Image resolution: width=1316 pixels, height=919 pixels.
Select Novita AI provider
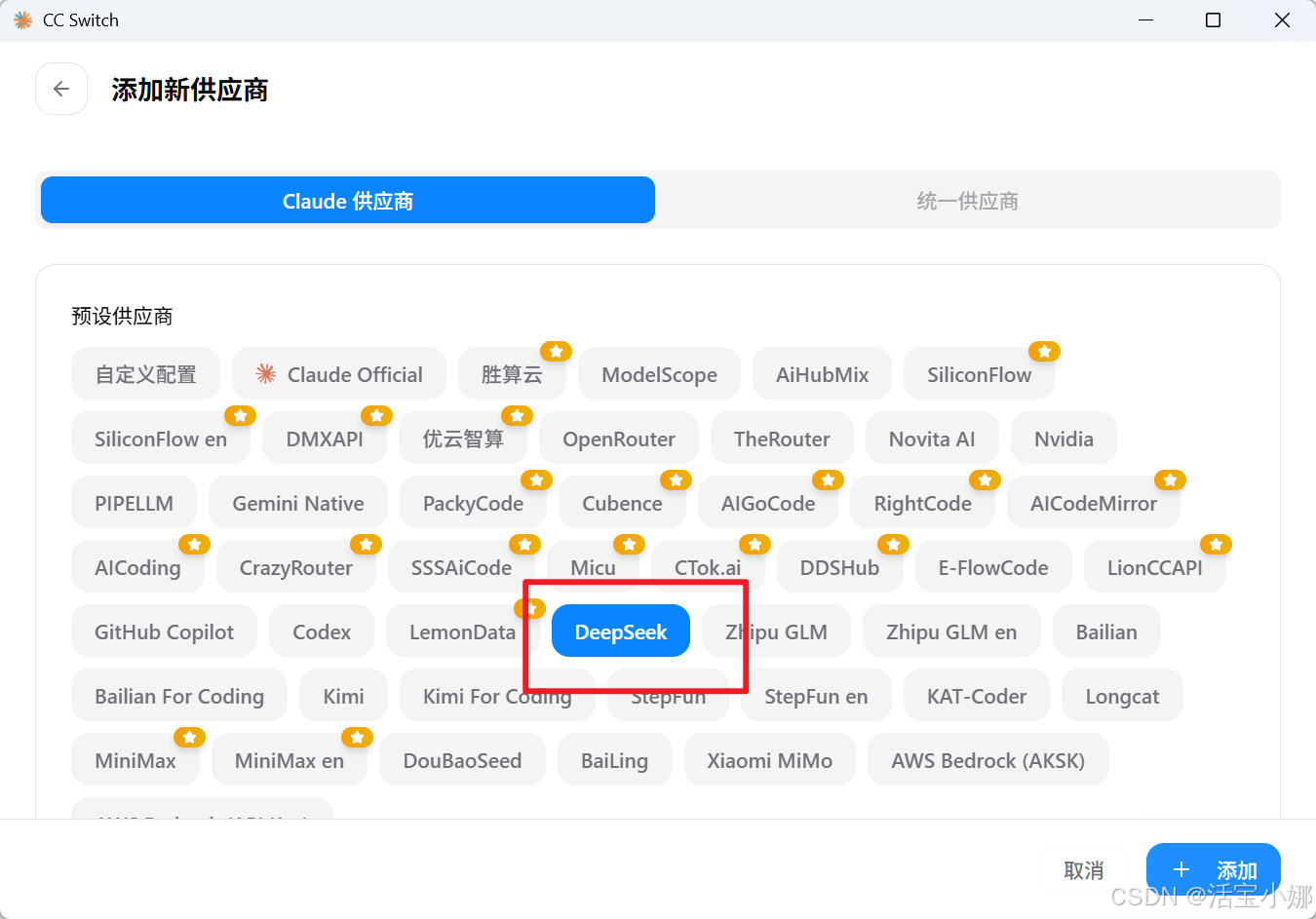pos(932,439)
